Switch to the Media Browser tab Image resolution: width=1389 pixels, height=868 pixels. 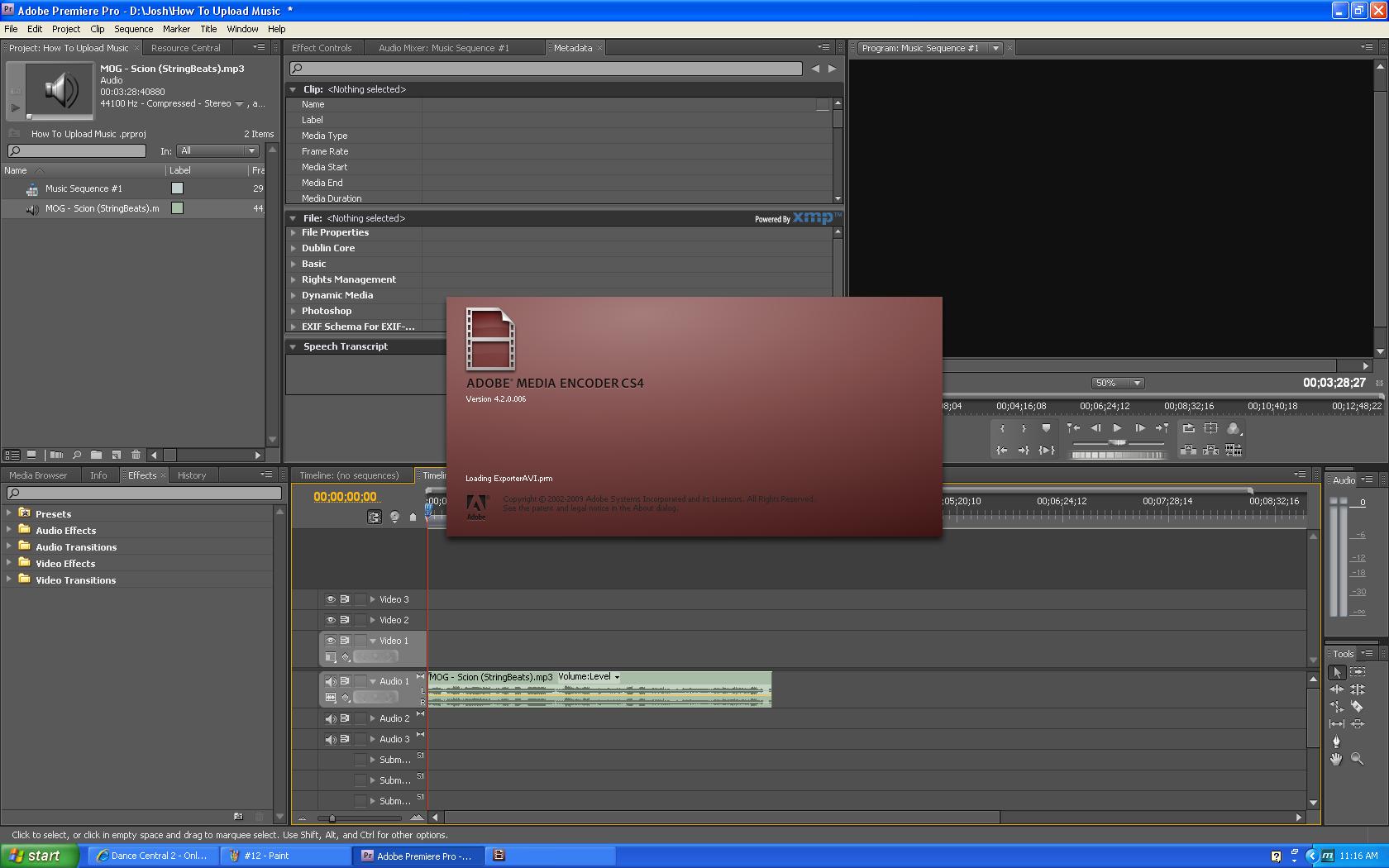pos(38,475)
